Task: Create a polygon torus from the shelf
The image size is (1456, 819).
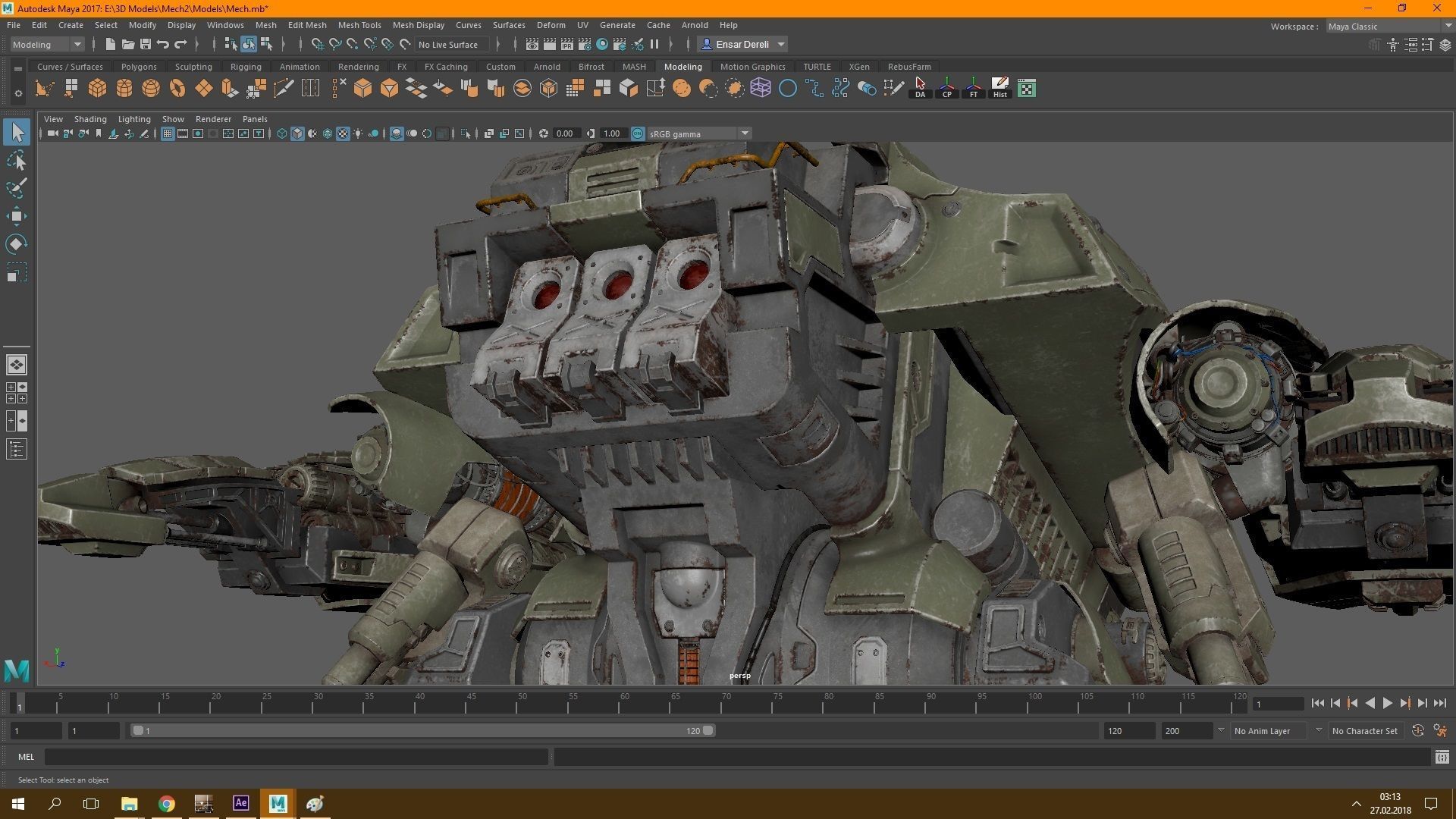Action: [177, 89]
